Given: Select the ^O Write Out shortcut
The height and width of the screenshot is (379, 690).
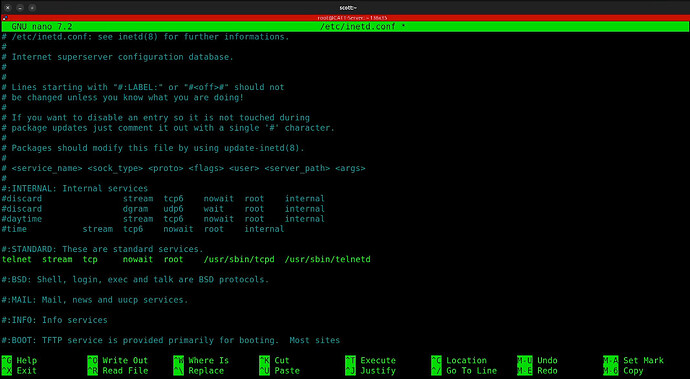Looking at the screenshot, I should (x=117, y=361).
